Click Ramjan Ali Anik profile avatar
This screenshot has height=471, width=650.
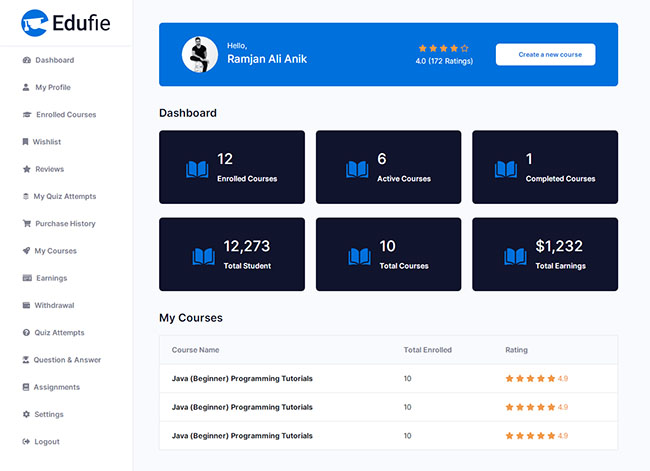point(200,54)
